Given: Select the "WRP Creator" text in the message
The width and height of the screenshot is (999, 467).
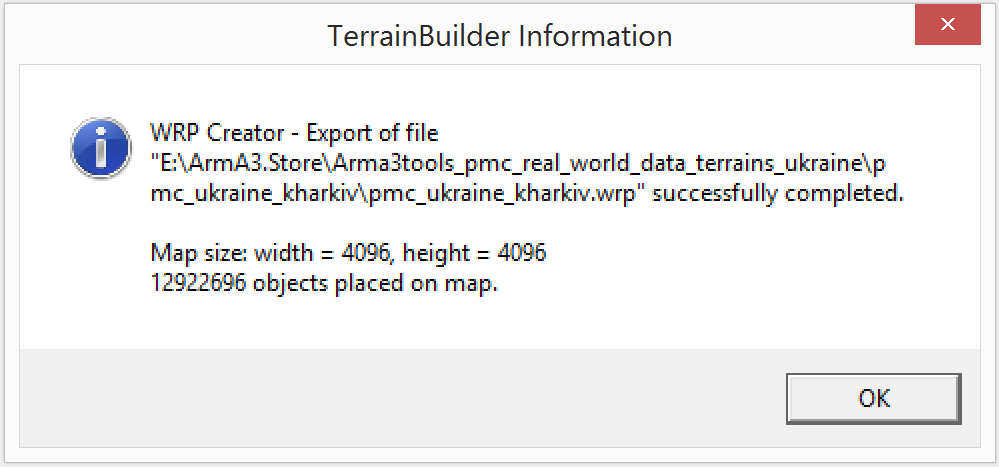Looking at the screenshot, I should 217,134.
